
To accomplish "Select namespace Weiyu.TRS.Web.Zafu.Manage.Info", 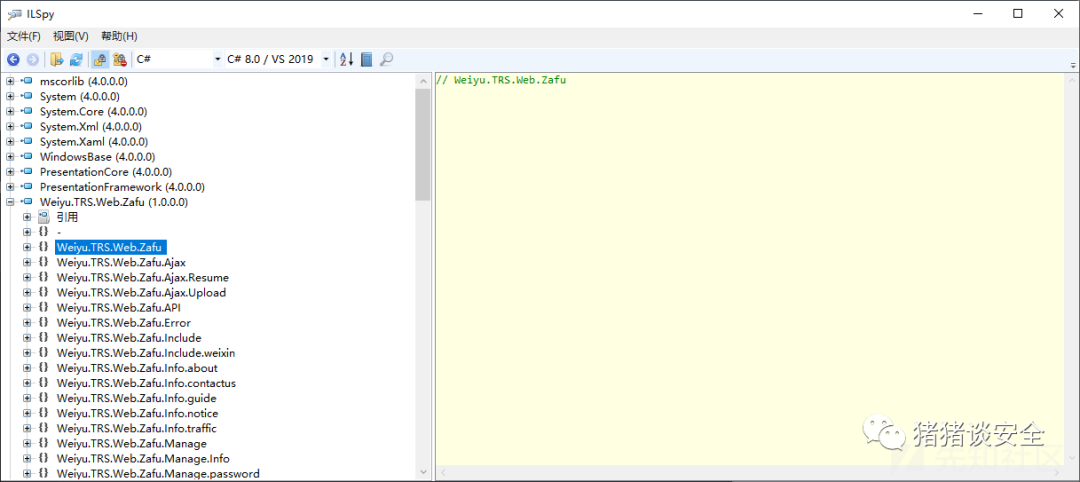I will pyautogui.click(x=143, y=459).
